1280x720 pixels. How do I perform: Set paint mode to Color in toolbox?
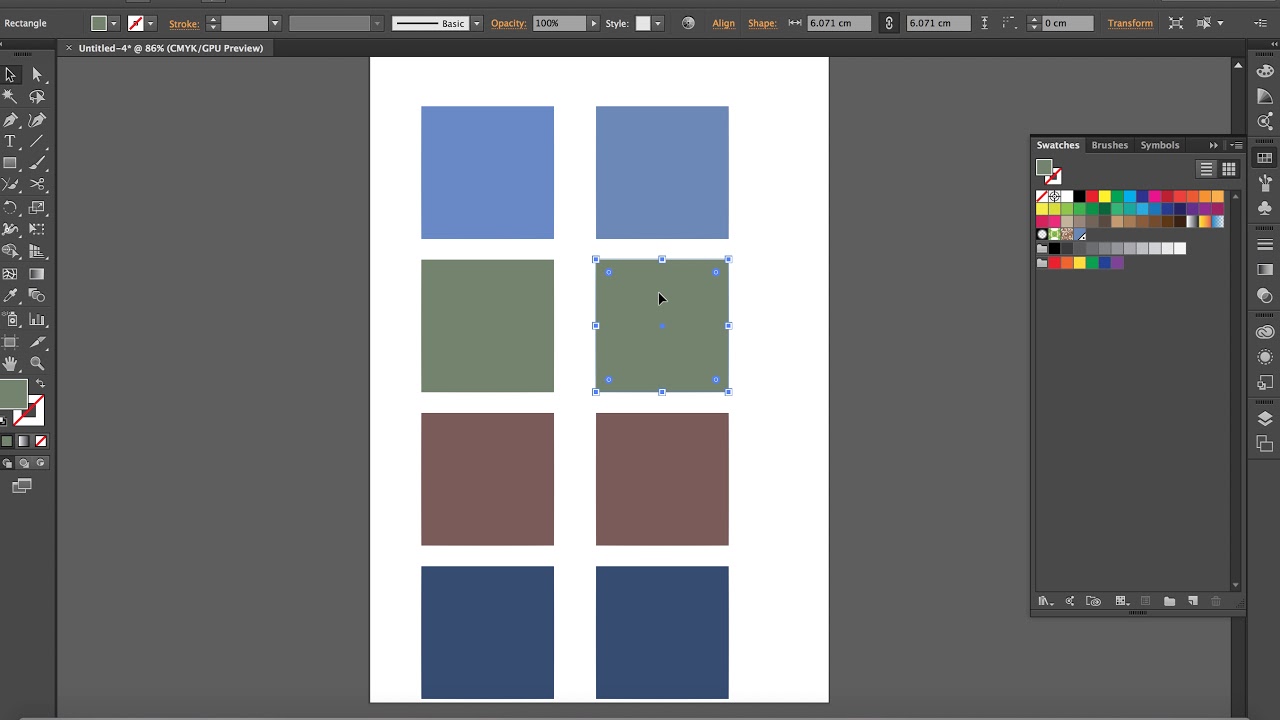click(7, 441)
